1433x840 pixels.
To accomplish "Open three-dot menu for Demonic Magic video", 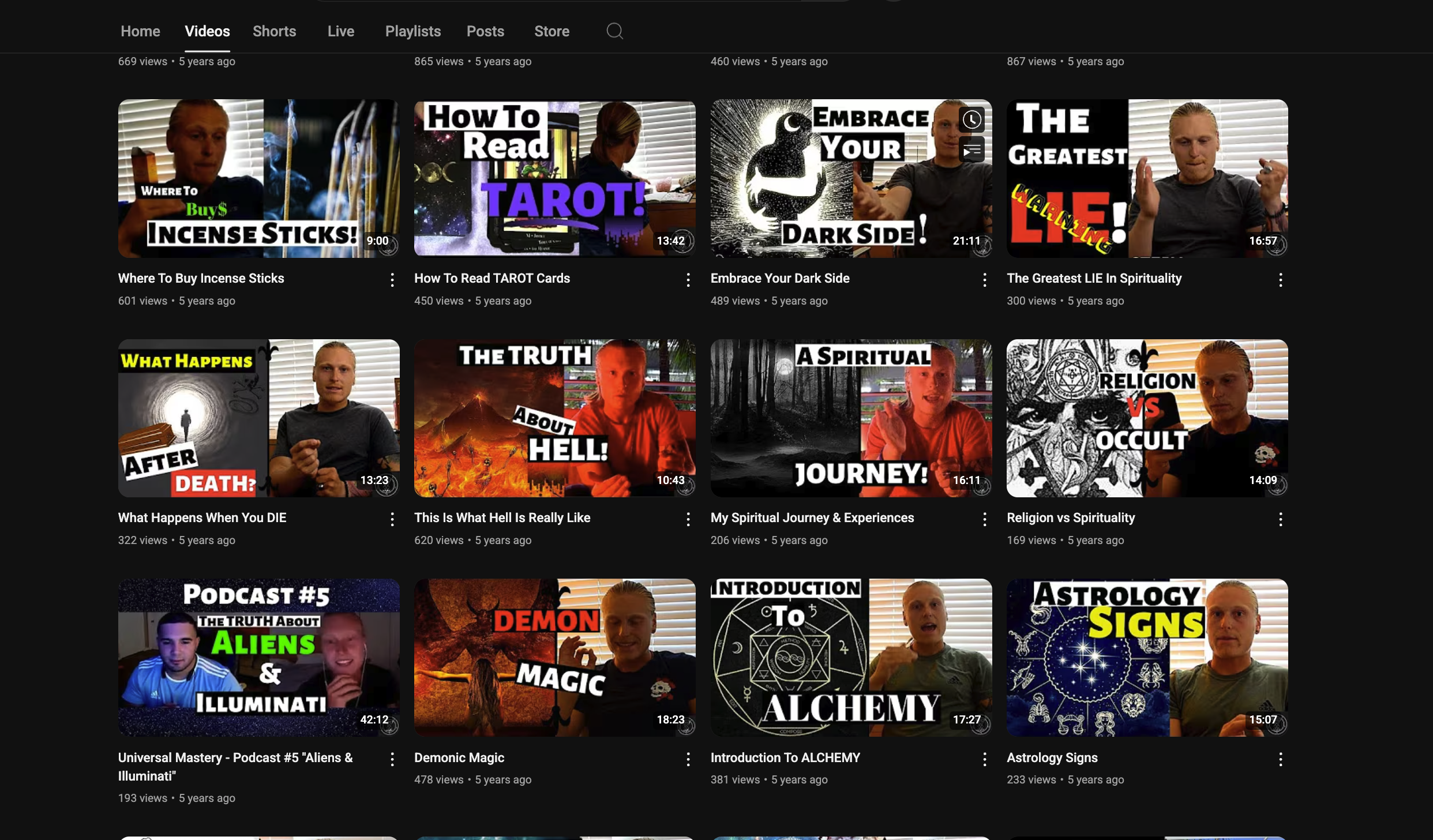I will tap(688, 759).
